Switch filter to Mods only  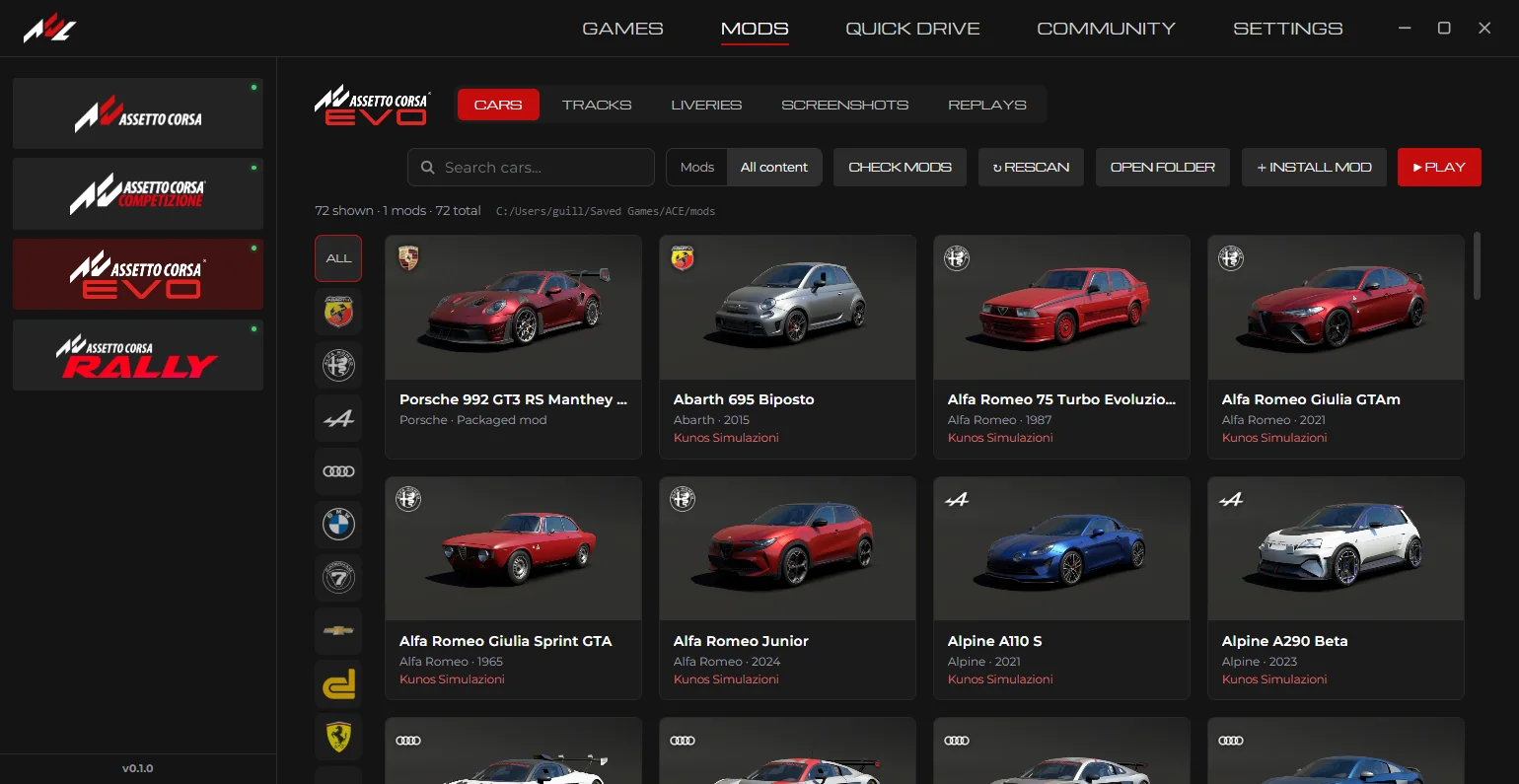coord(697,168)
